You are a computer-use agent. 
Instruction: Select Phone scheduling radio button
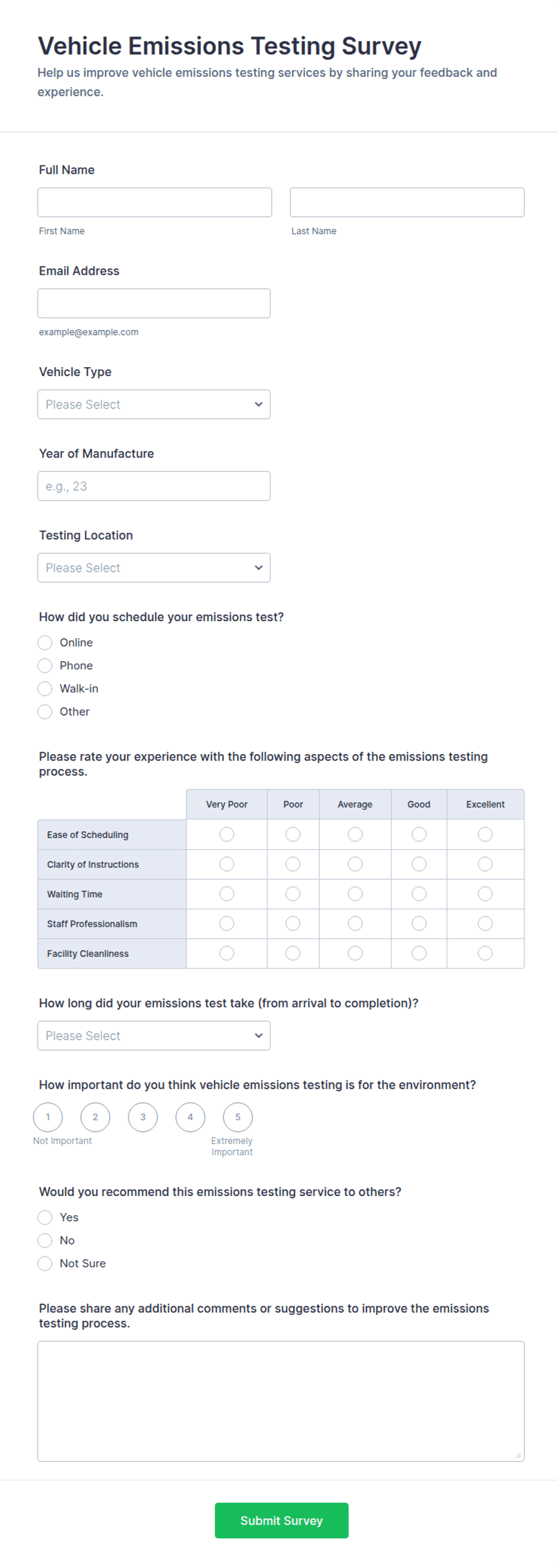[45, 665]
